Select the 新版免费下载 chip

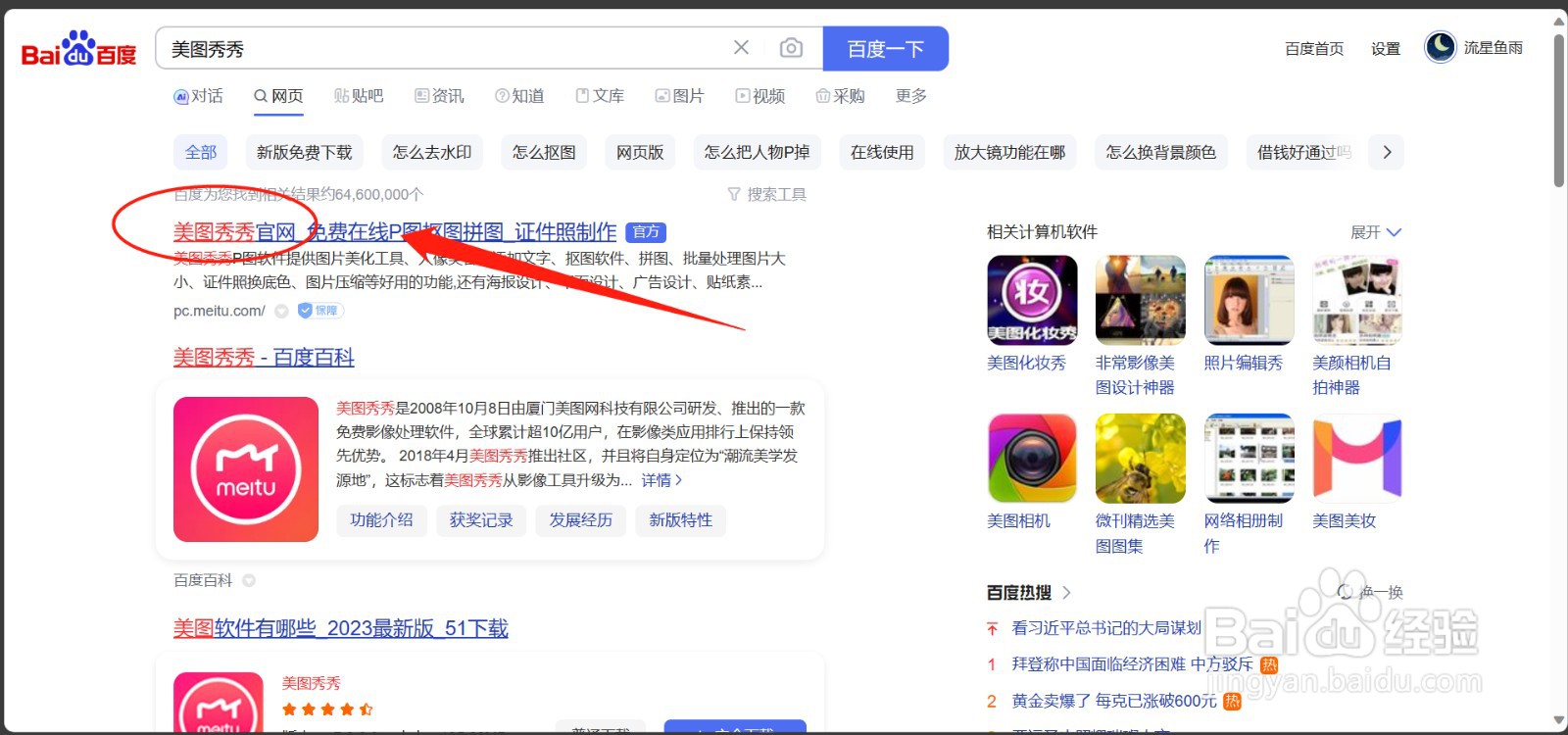pos(305,152)
